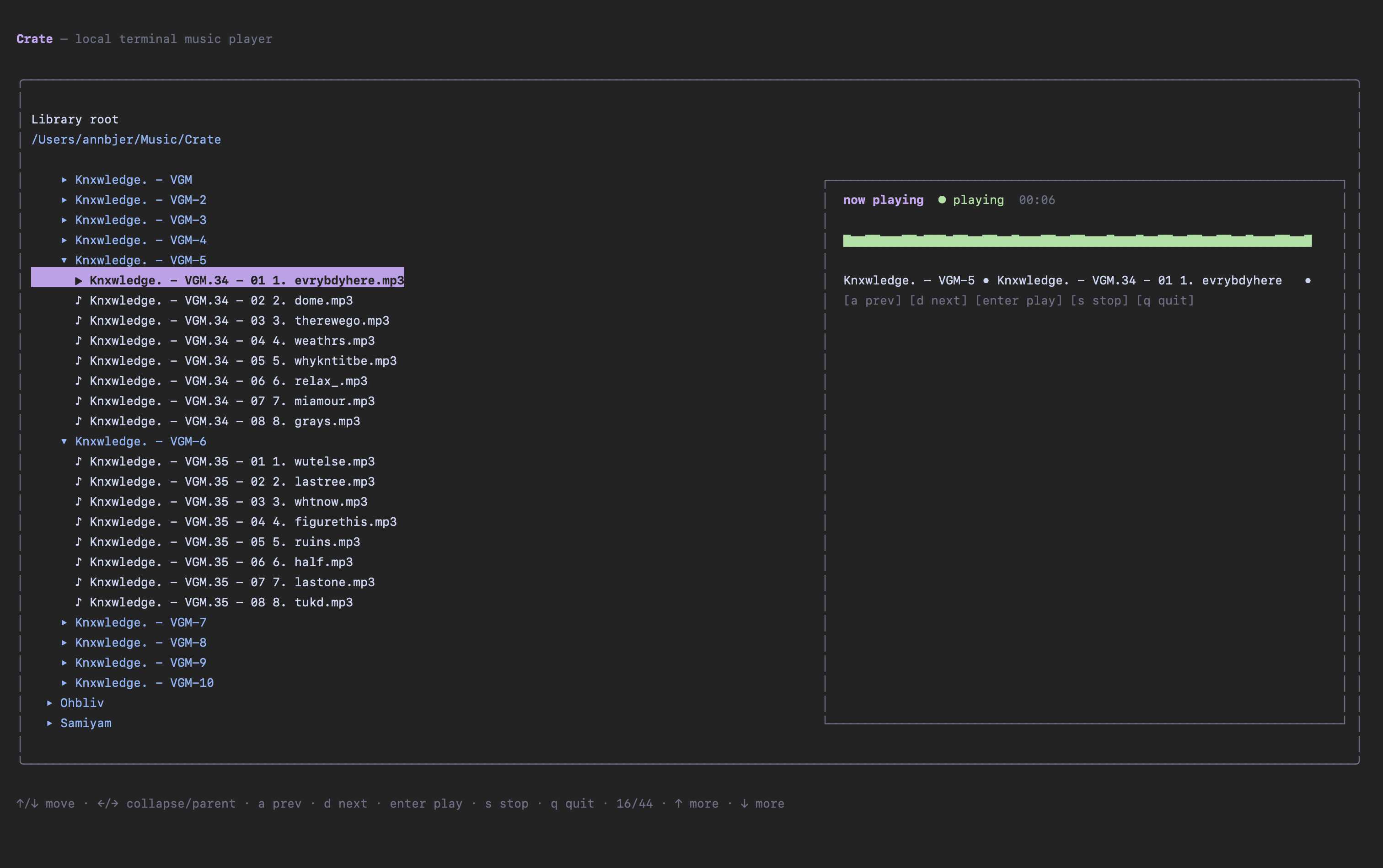The width and height of the screenshot is (1383, 868).
Task: Click the note icon beside grays.mp3
Action: coord(79,421)
